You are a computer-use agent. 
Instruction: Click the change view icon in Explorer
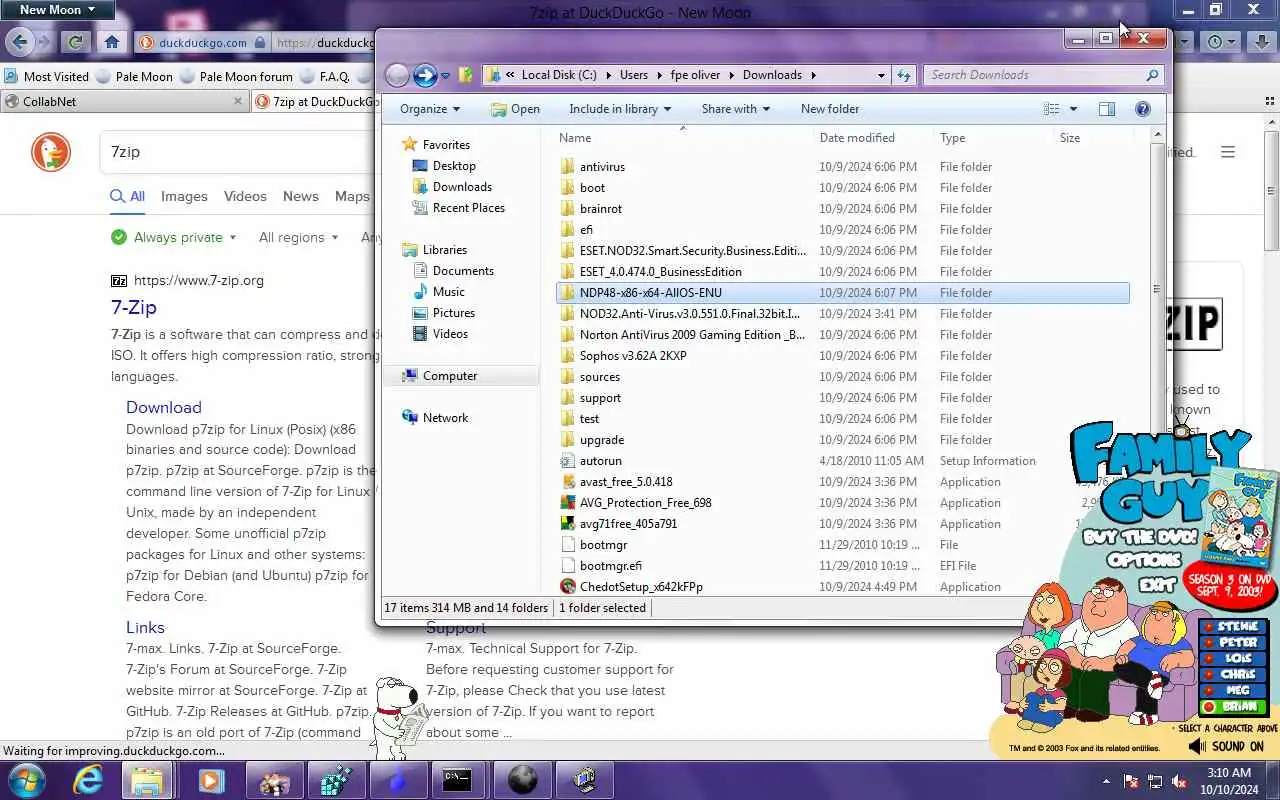pyautogui.click(x=1051, y=109)
